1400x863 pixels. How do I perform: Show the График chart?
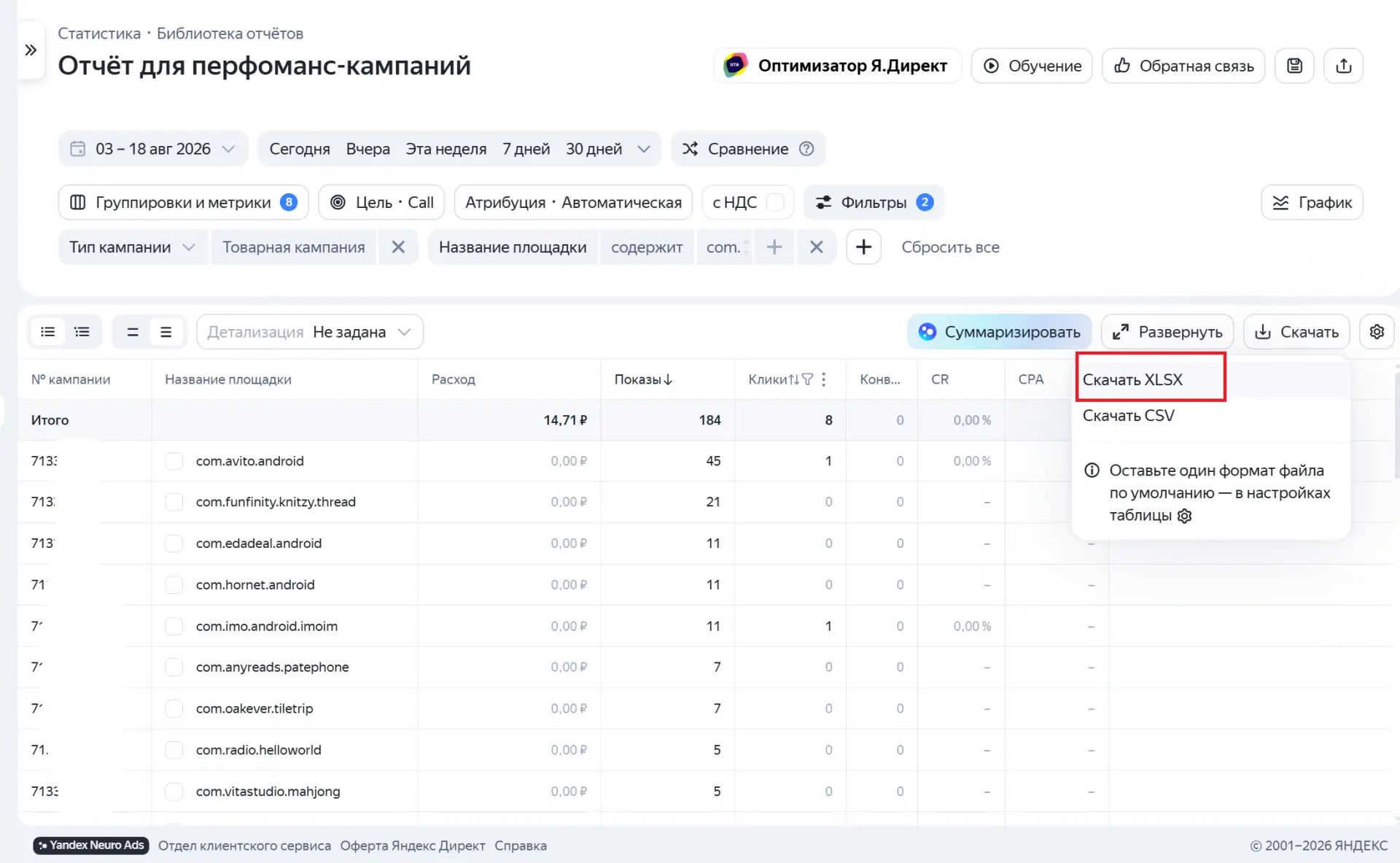pyautogui.click(x=1312, y=202)
